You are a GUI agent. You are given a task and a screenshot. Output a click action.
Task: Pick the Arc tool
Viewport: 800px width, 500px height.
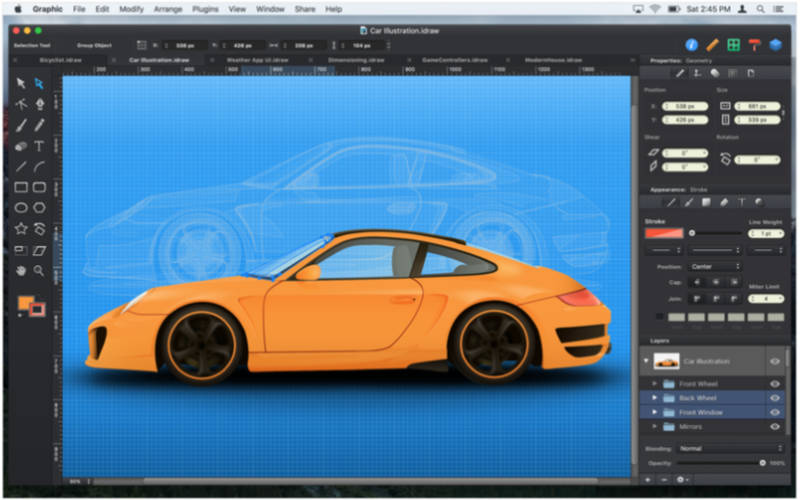tap(39, 167)
